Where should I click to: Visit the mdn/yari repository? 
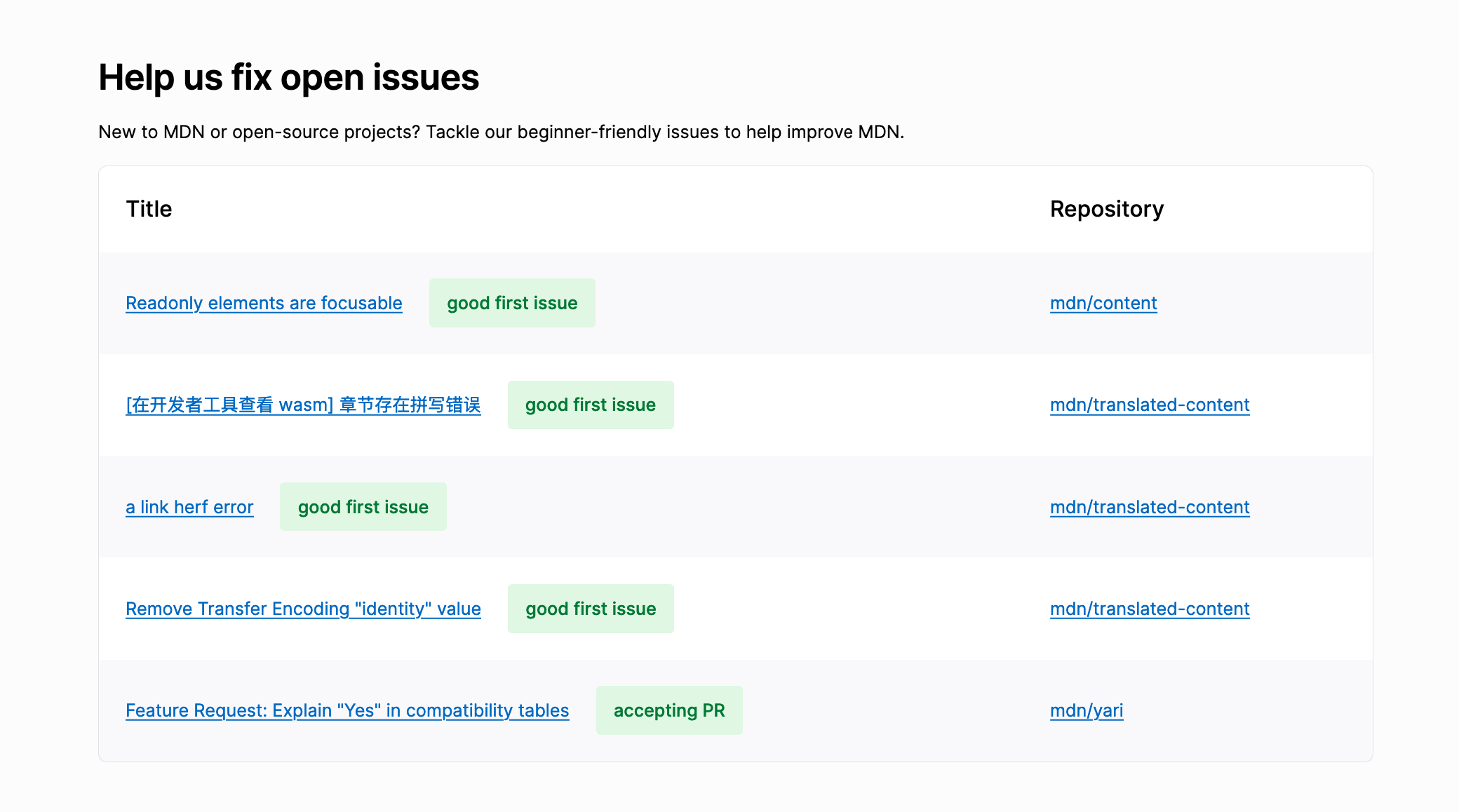coord(1086,710)
